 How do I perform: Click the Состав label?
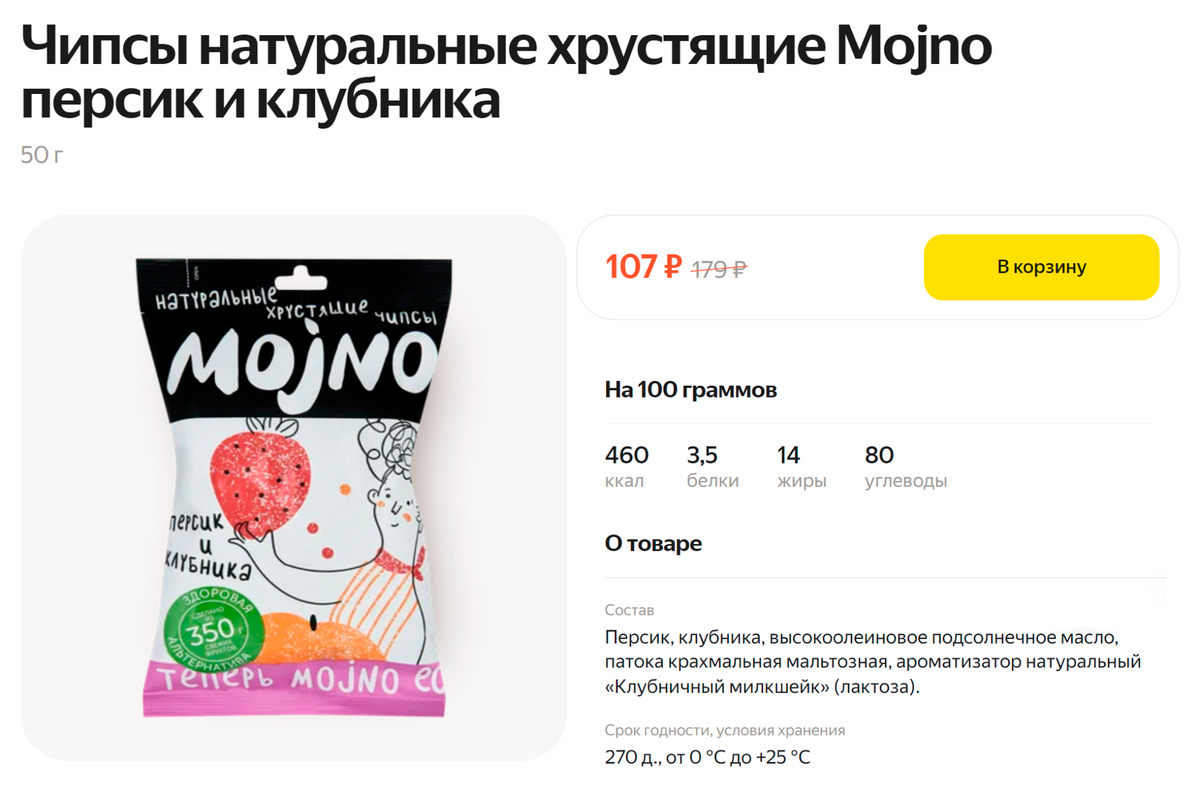tap(629, 610)
